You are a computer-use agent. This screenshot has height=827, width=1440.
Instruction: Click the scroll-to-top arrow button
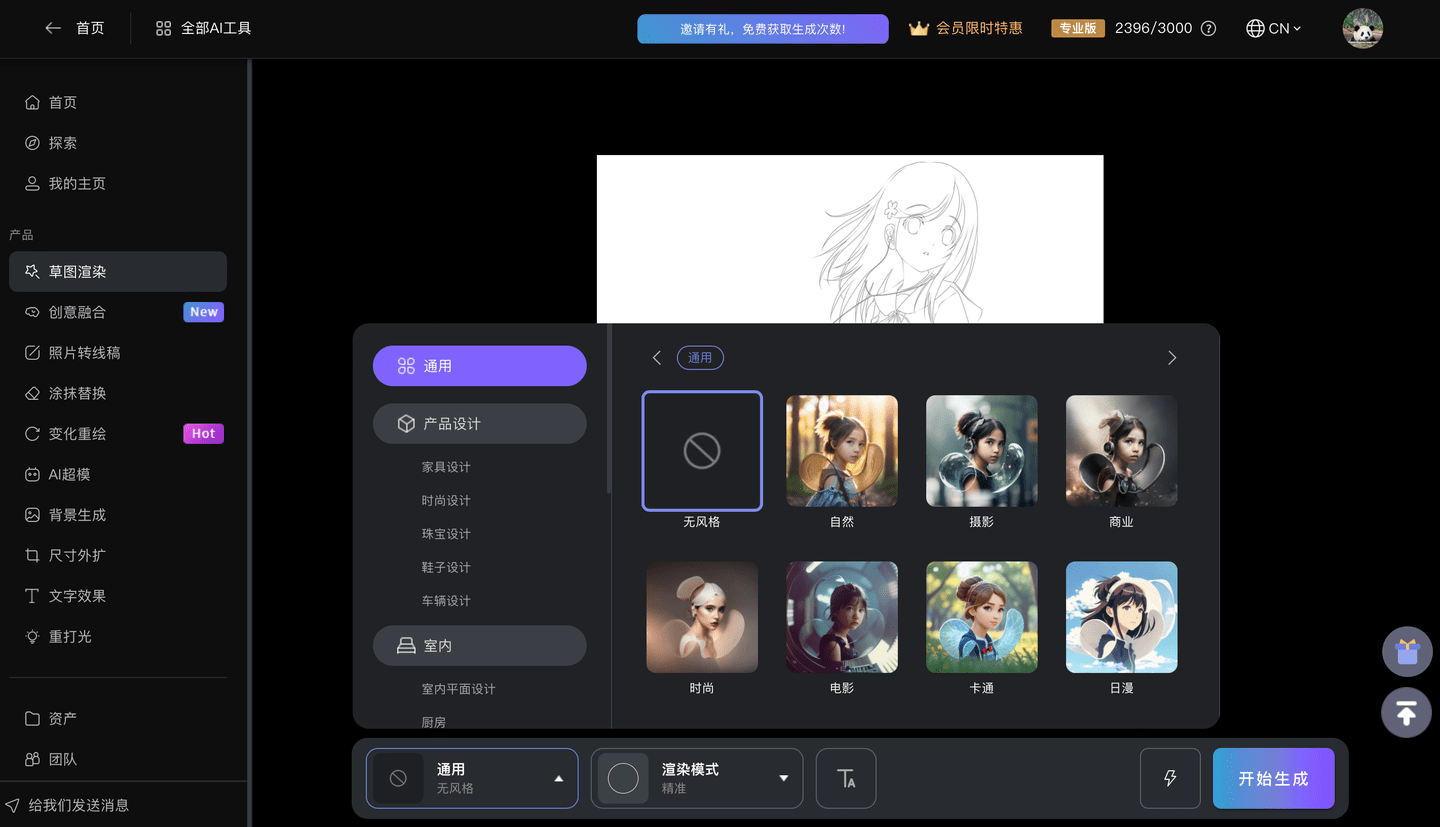click(1407, 713)
